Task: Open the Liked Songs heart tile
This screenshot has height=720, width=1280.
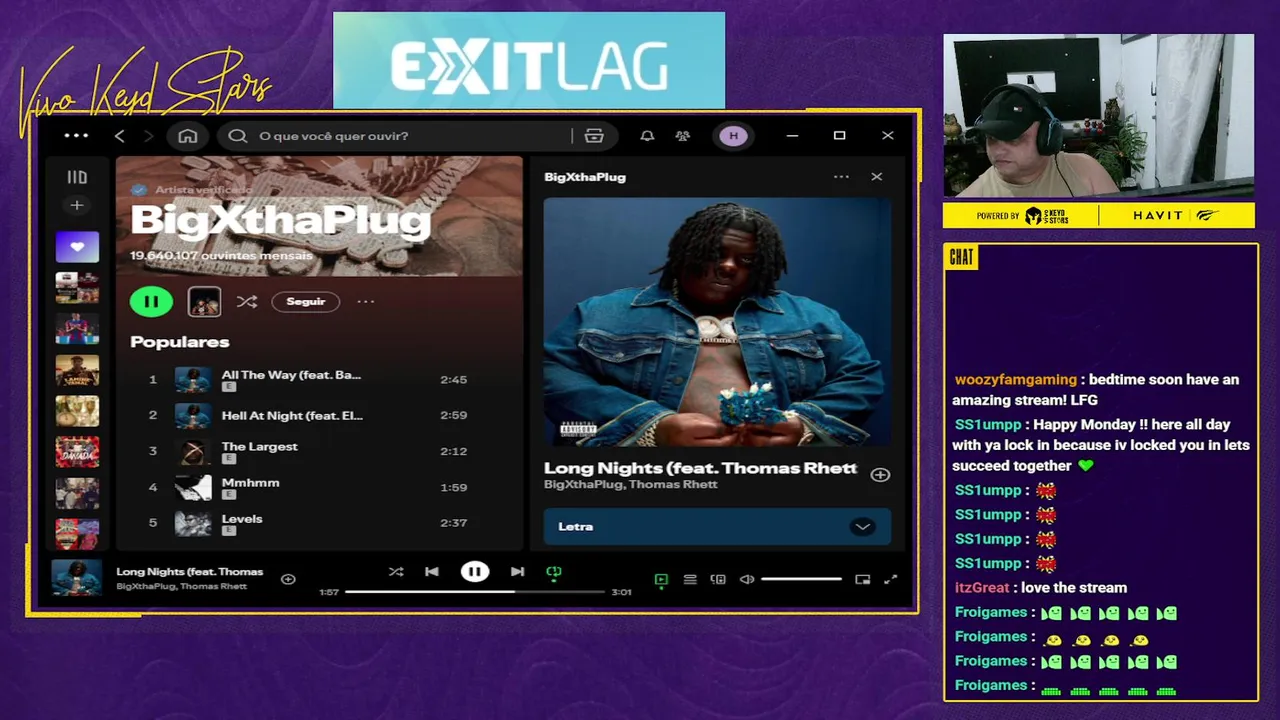Action: coord(77,247)
